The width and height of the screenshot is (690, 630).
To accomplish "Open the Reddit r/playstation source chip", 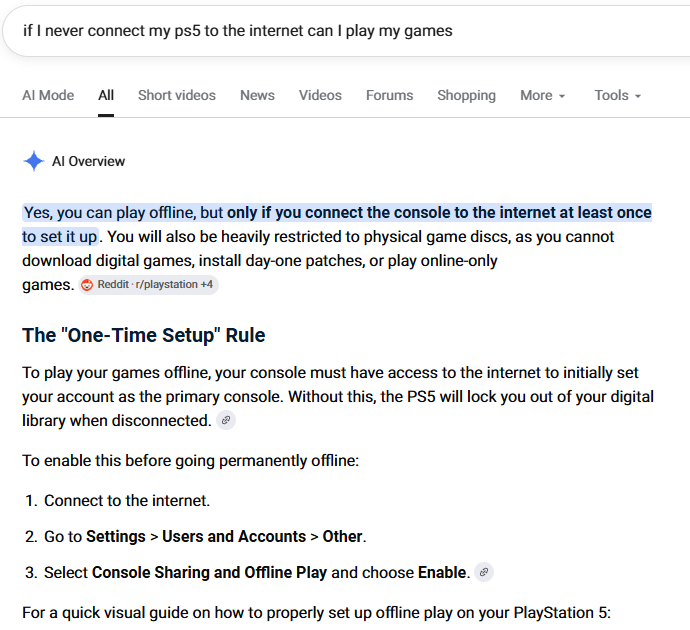I will 149,285.
